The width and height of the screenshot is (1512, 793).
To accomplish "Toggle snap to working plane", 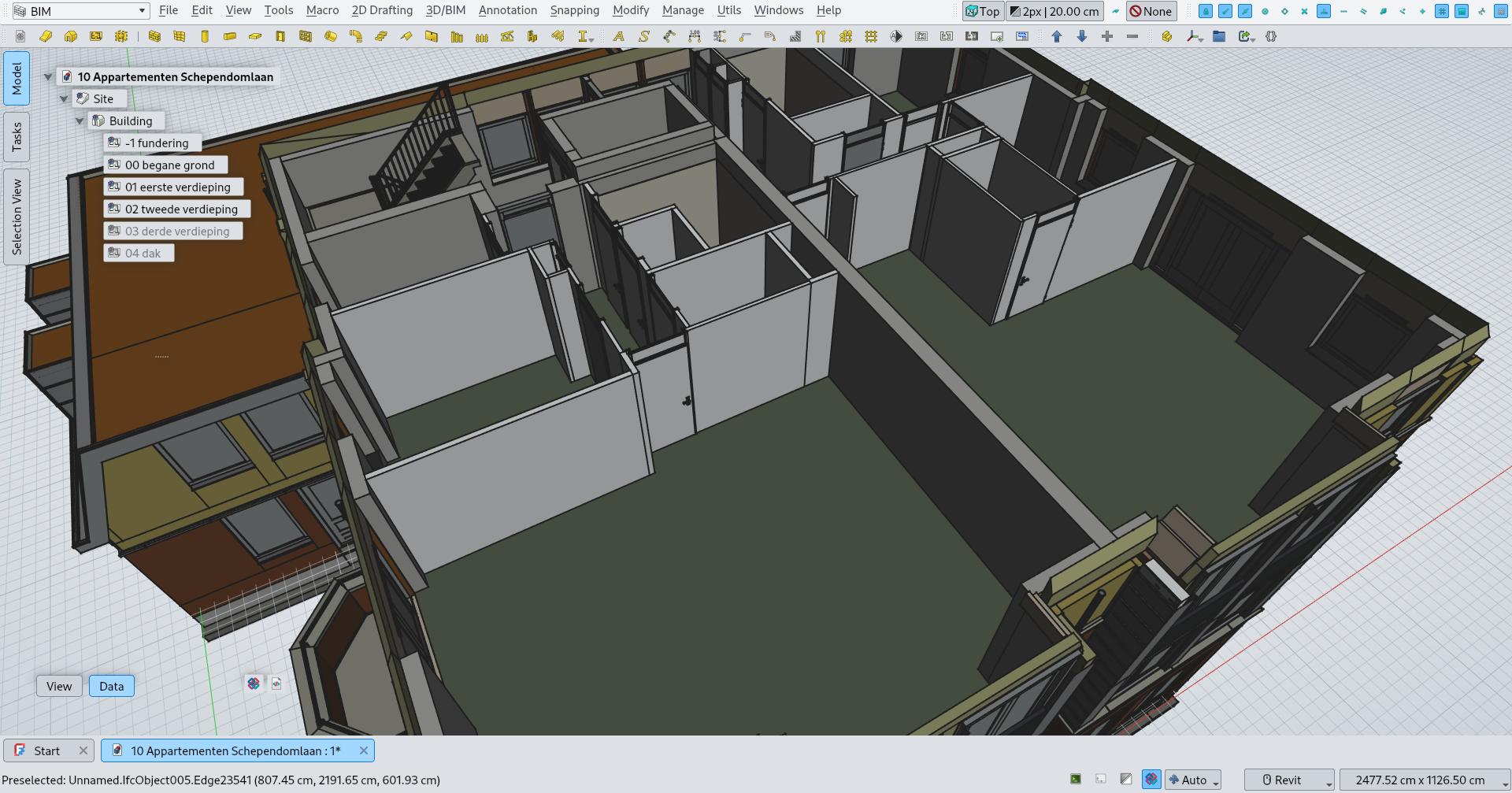I will pyautogui.click(x=1462, y=11).
